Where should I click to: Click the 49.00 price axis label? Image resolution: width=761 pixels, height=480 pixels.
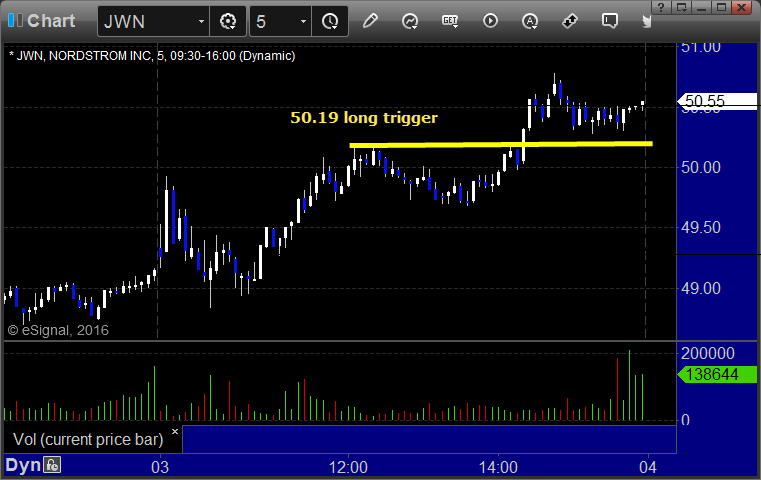(701, 288)
